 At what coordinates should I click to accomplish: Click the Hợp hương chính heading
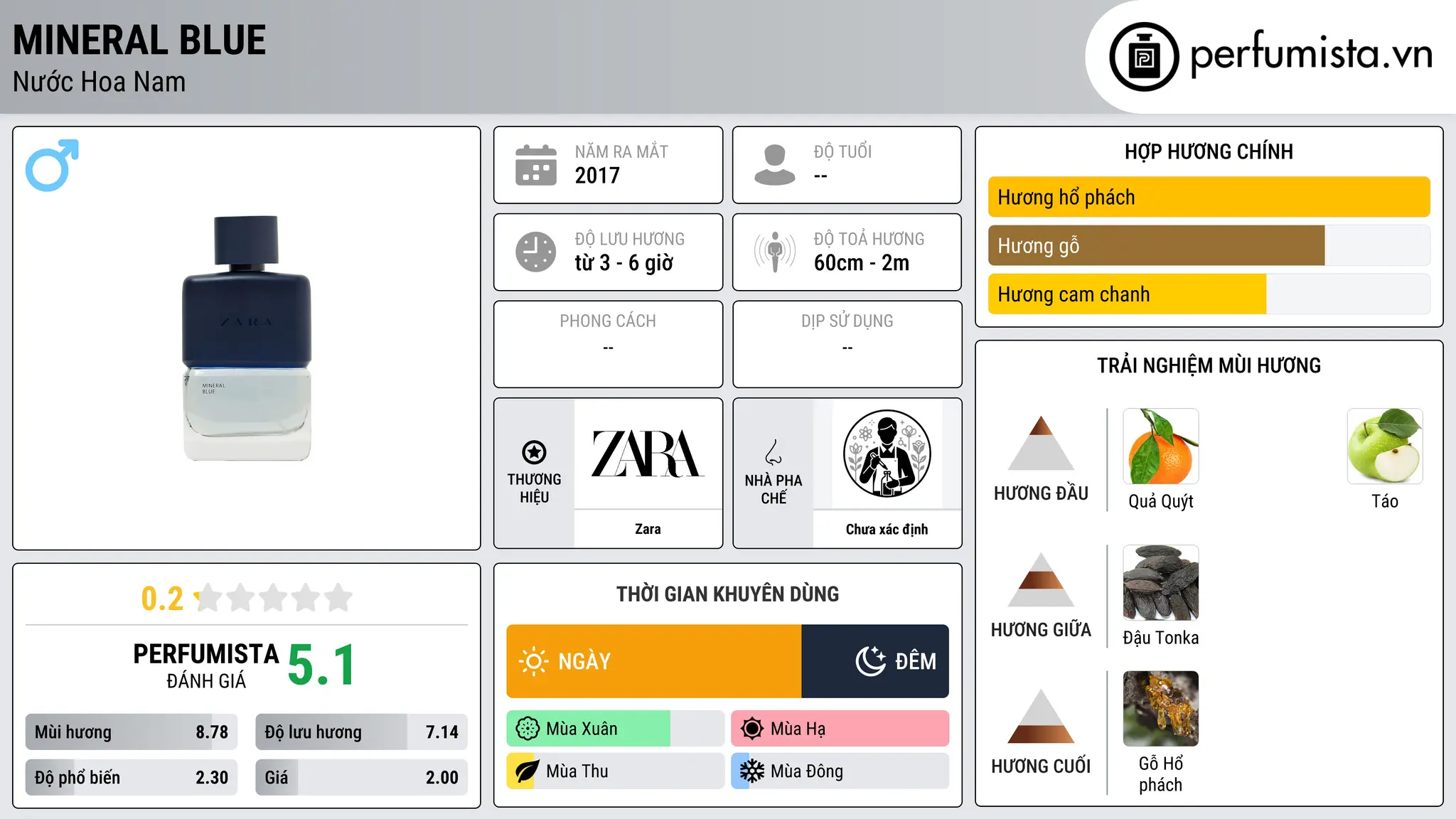tap(1209, 151)
